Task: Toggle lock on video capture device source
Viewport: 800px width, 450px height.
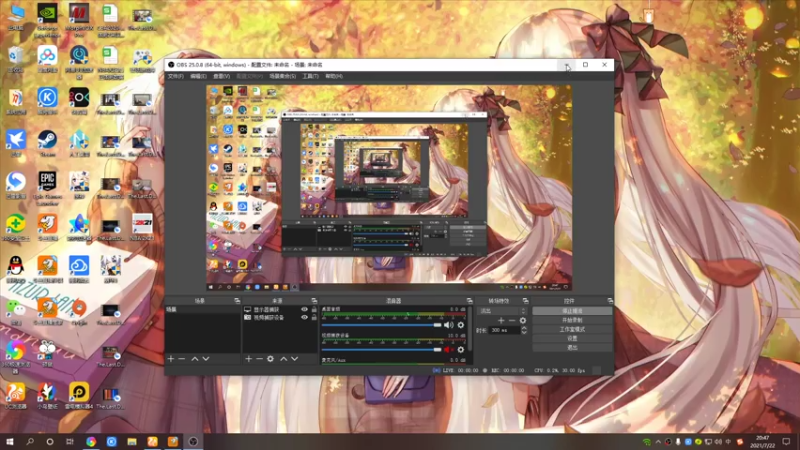Action: tap(314, 317)
